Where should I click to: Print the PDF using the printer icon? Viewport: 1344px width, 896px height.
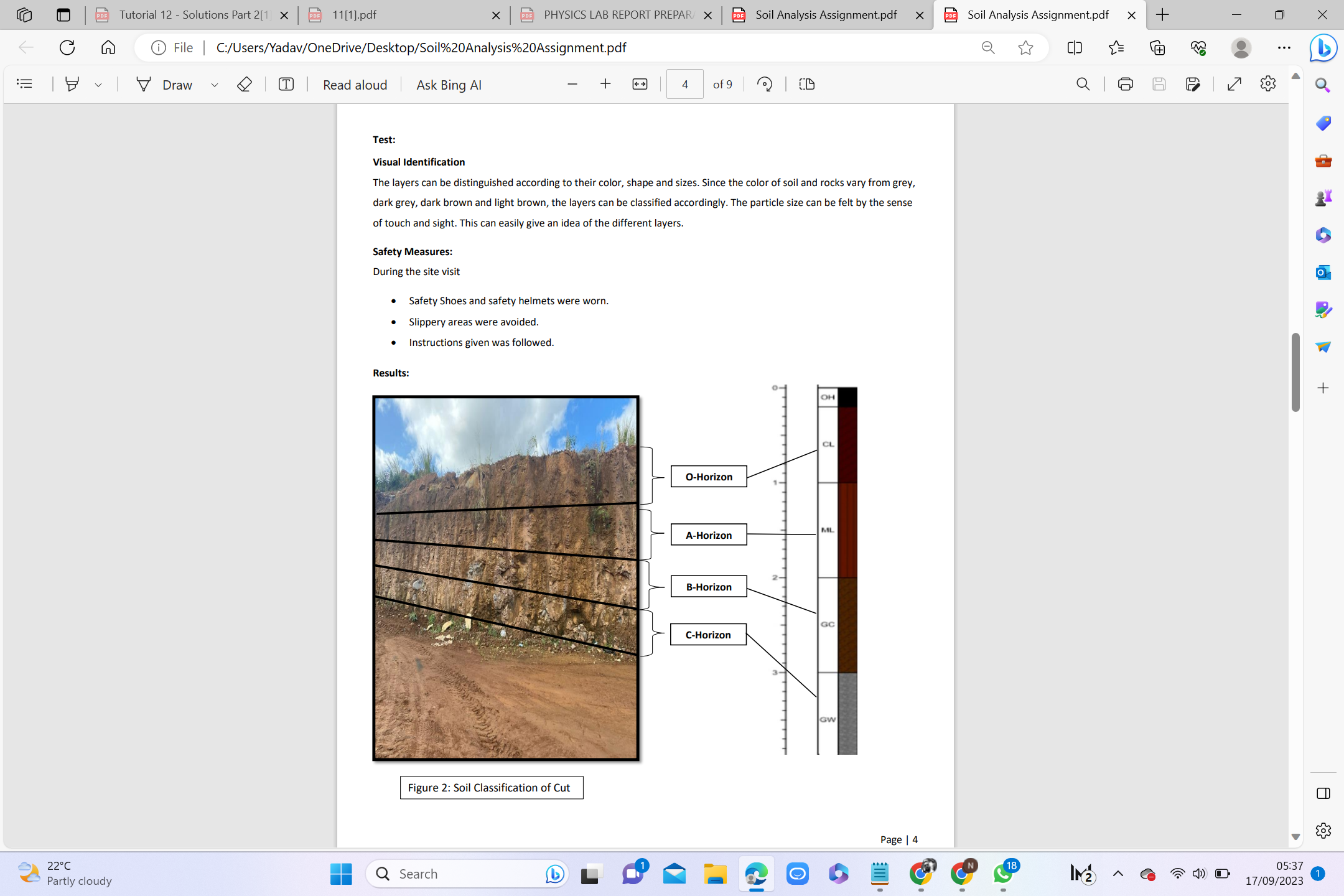click(x=1125, y=84)
